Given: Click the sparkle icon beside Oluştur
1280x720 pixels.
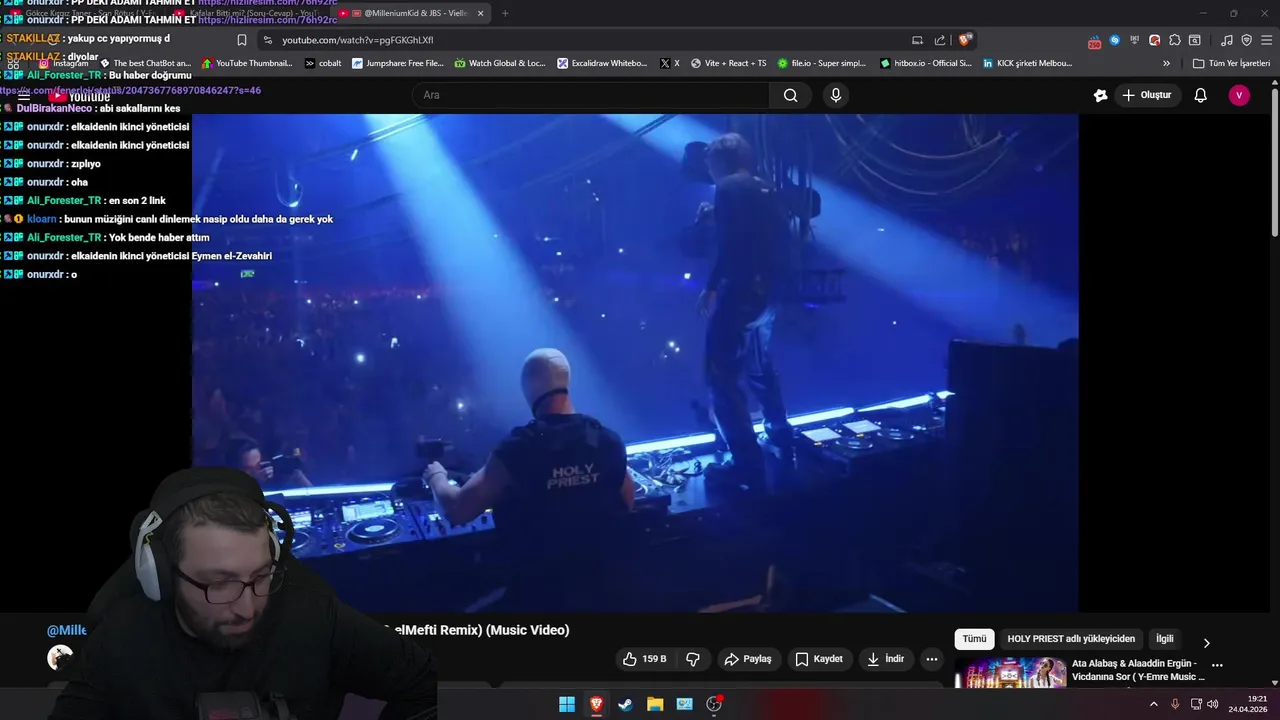Looking at the screenshot, I should [1101, 95].
